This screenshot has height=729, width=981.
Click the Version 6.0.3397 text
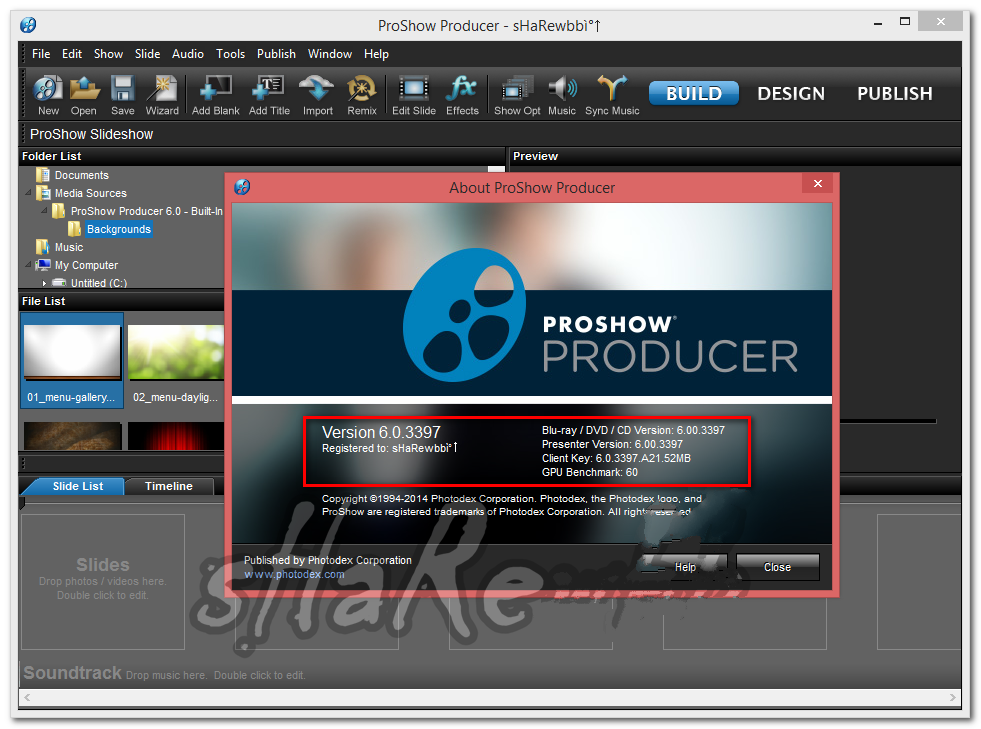381,432
